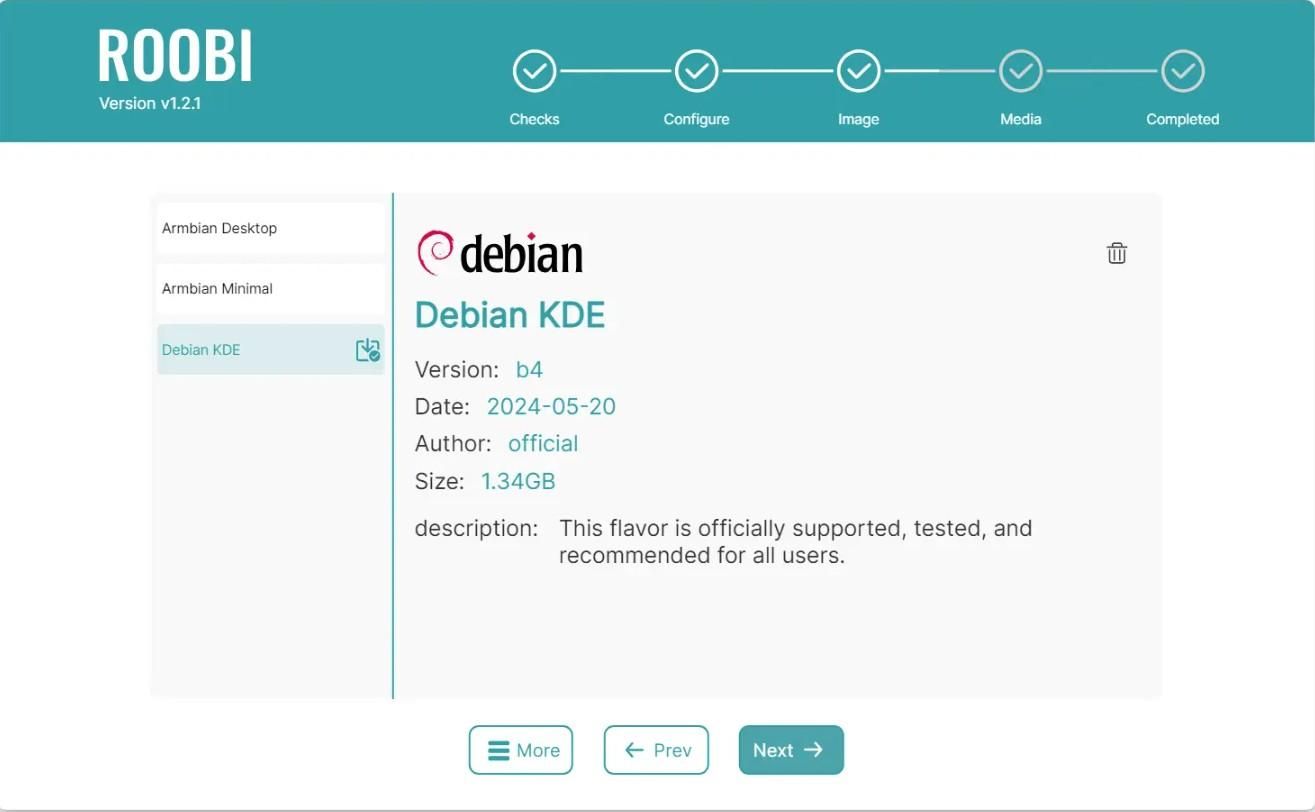
Task: Click the Completed step label
Action: point(1183,119)
